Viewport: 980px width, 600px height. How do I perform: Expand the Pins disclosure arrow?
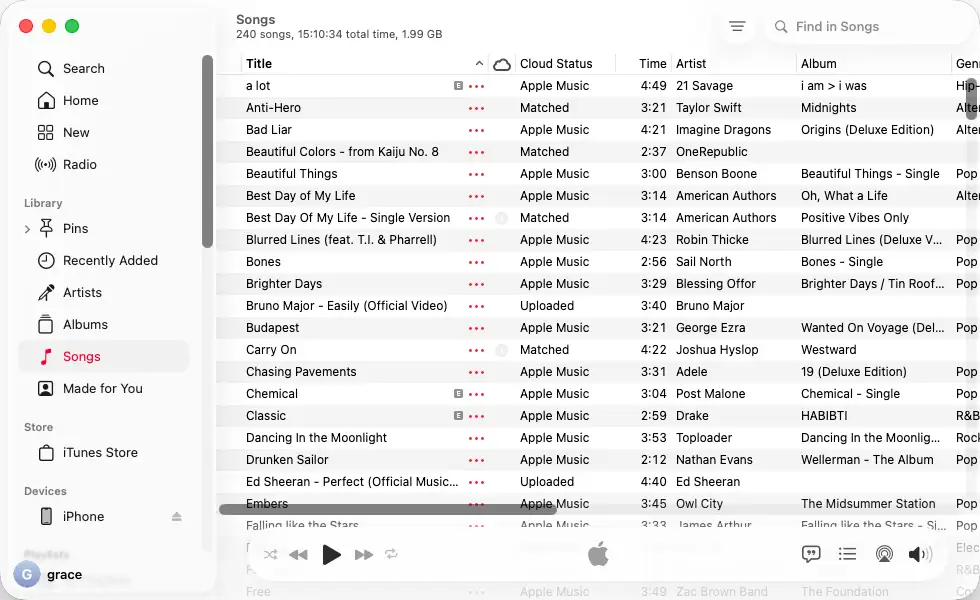tap(28, 229)
